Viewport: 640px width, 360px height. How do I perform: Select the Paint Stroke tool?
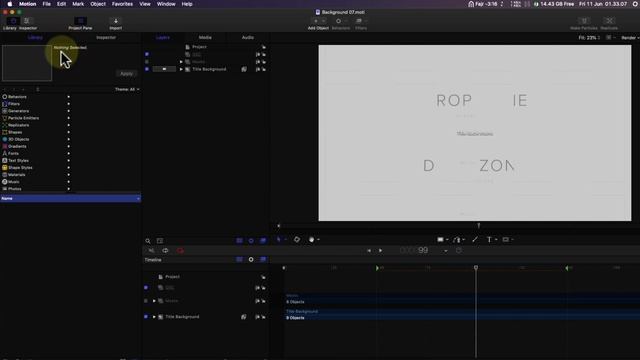click(475, 240)
